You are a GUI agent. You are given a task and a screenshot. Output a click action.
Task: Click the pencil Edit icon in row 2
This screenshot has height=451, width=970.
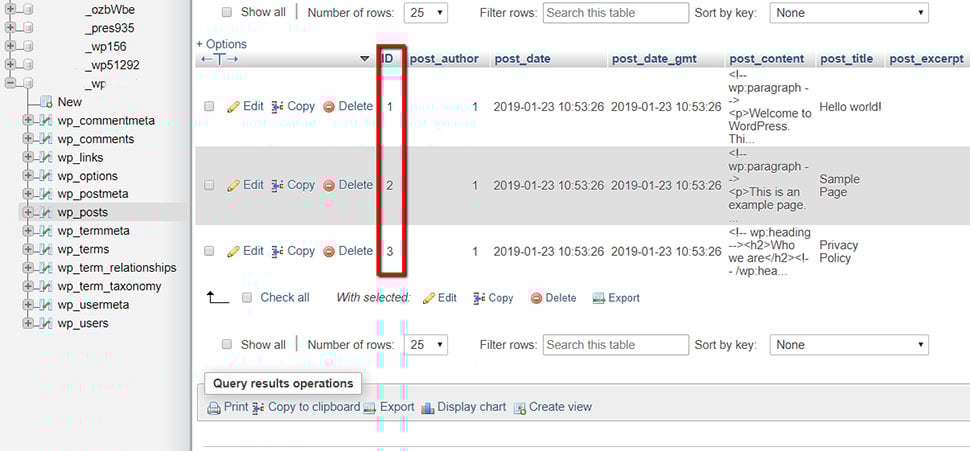click(x=233, y=186)
